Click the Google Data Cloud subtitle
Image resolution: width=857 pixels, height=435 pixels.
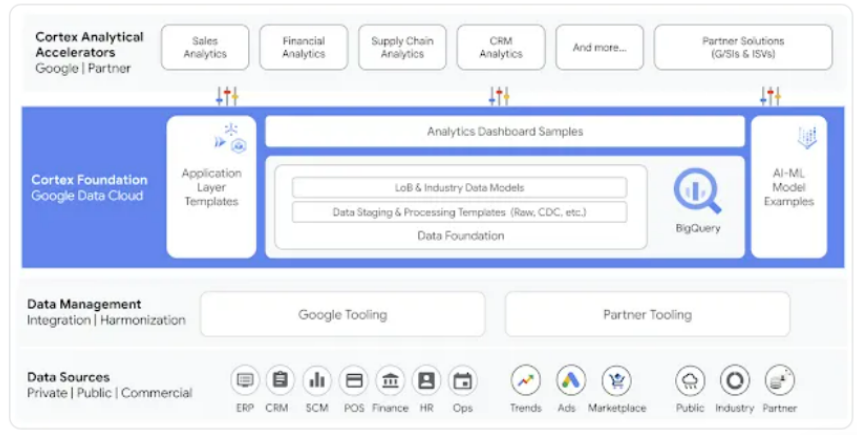pos(87,196)
